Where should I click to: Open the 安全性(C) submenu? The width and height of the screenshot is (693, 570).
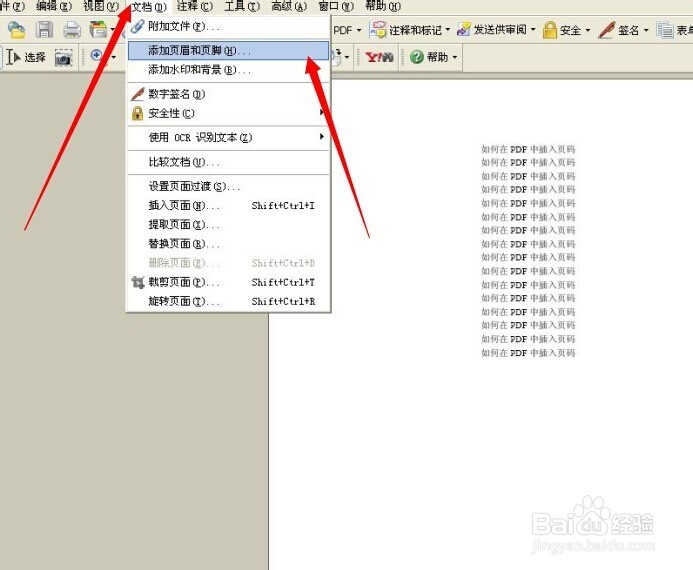click(228, 113)
